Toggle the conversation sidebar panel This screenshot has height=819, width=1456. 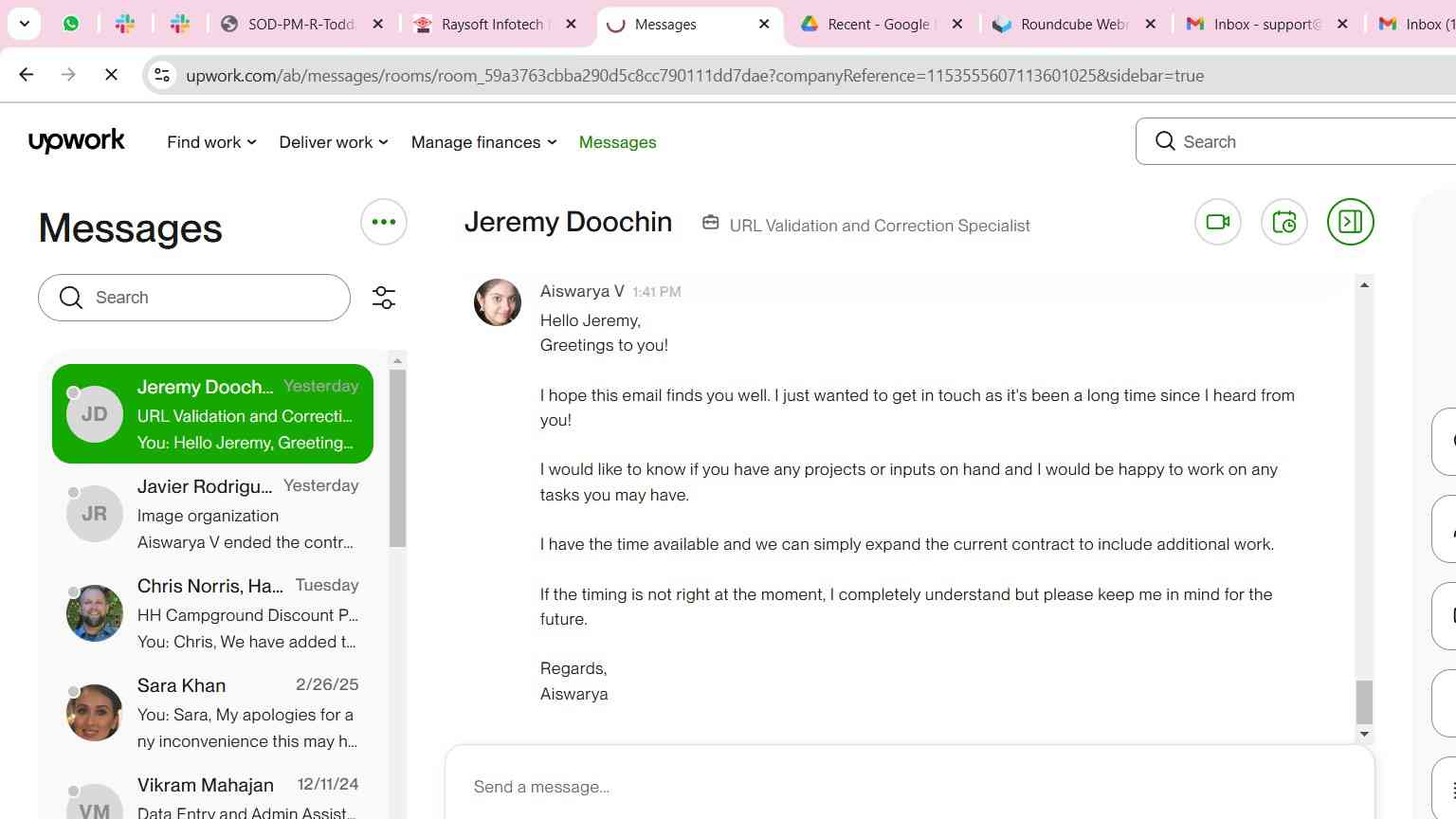coord(1351,222)
